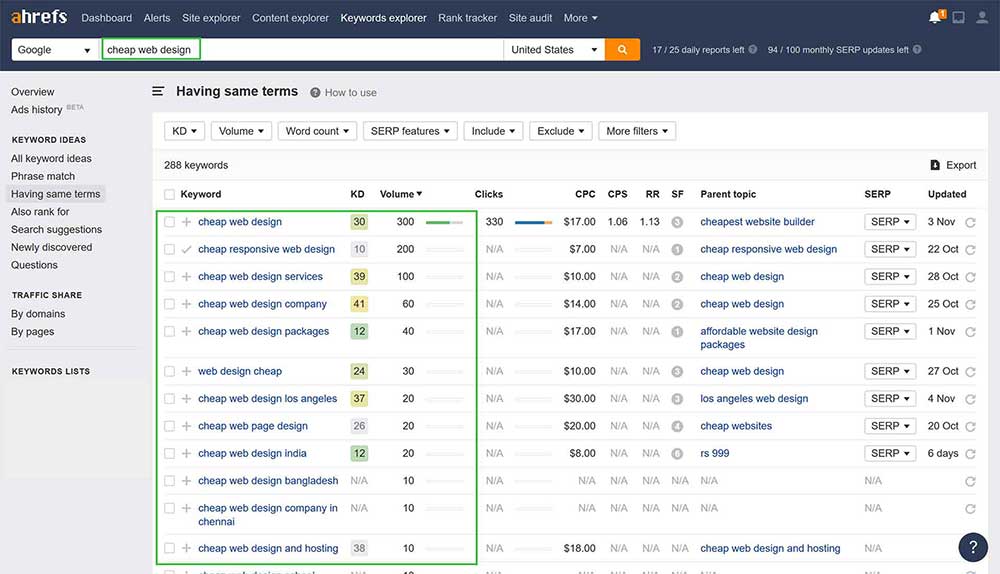Open the United States country dropdown
Screen dimensions: 1000x574
point(554,50)
